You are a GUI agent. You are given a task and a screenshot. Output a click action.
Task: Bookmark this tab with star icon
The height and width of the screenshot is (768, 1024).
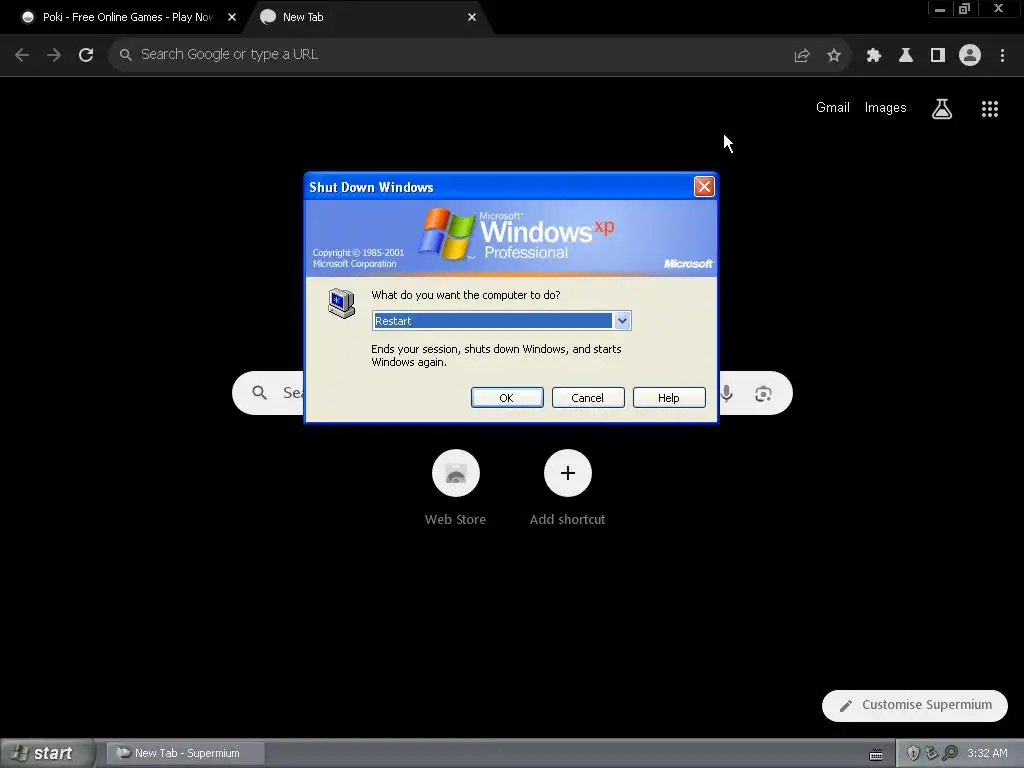(x=834, y=56)
